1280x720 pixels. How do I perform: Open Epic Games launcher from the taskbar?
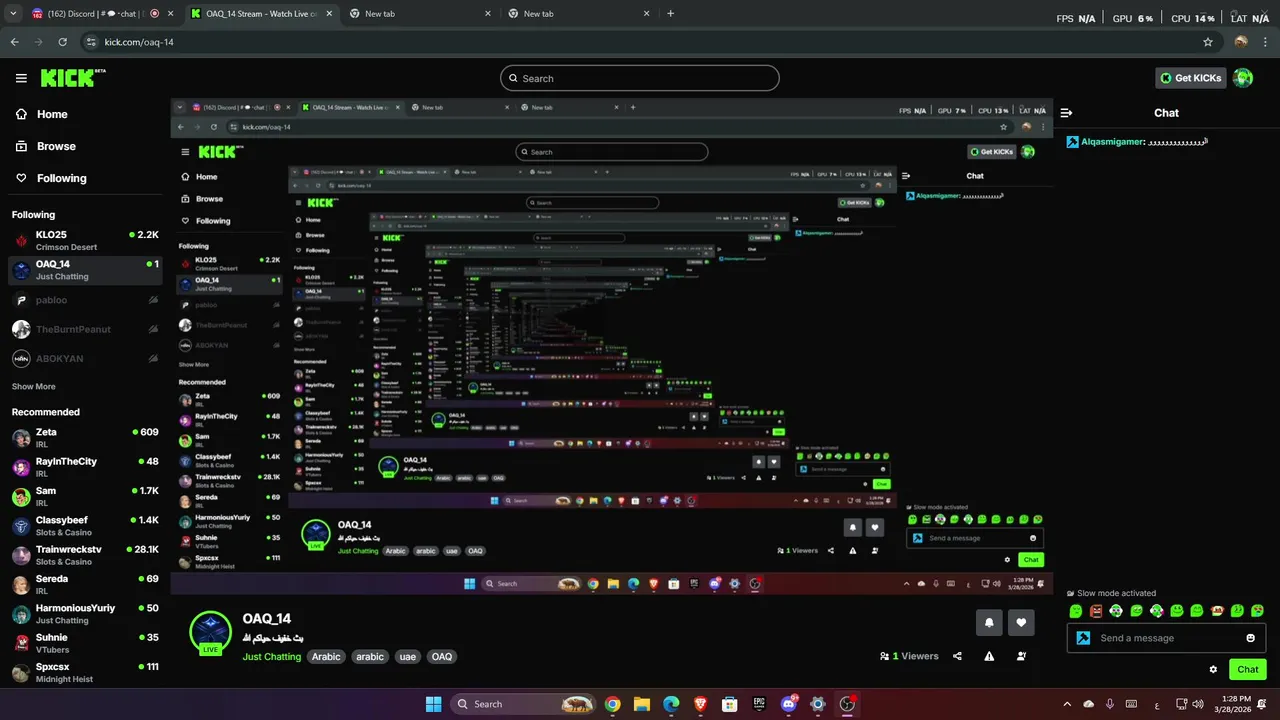pos(759,704)
